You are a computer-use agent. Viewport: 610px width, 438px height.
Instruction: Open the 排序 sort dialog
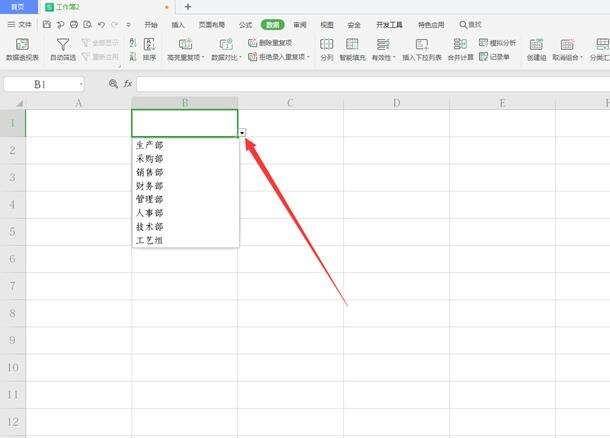149,49
